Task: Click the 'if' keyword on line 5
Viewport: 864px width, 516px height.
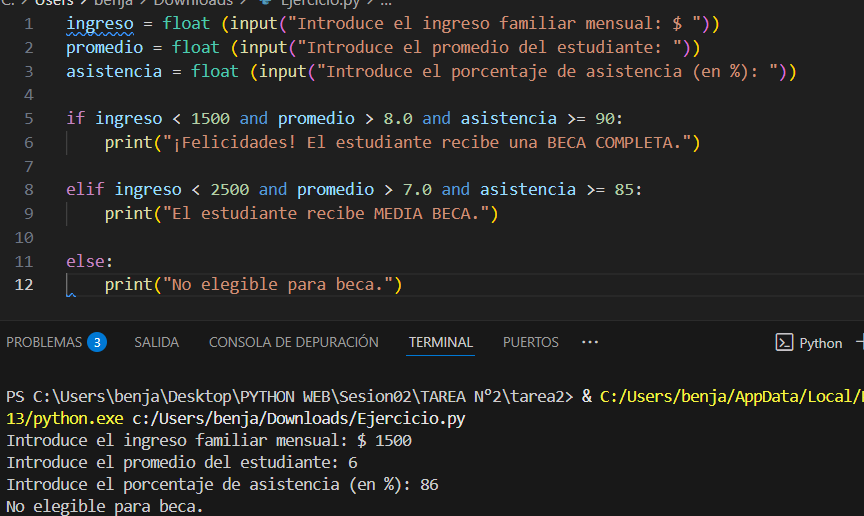Action: tap(75, 119)
